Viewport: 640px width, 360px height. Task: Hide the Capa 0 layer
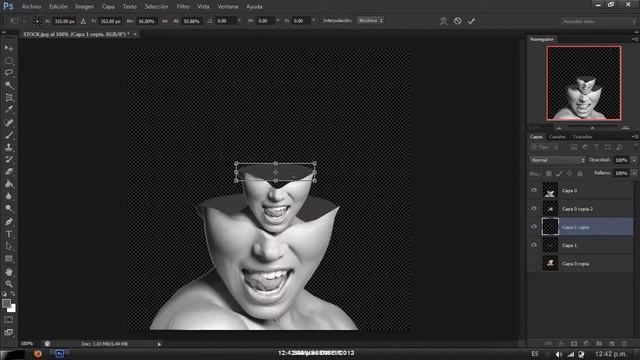534,190
